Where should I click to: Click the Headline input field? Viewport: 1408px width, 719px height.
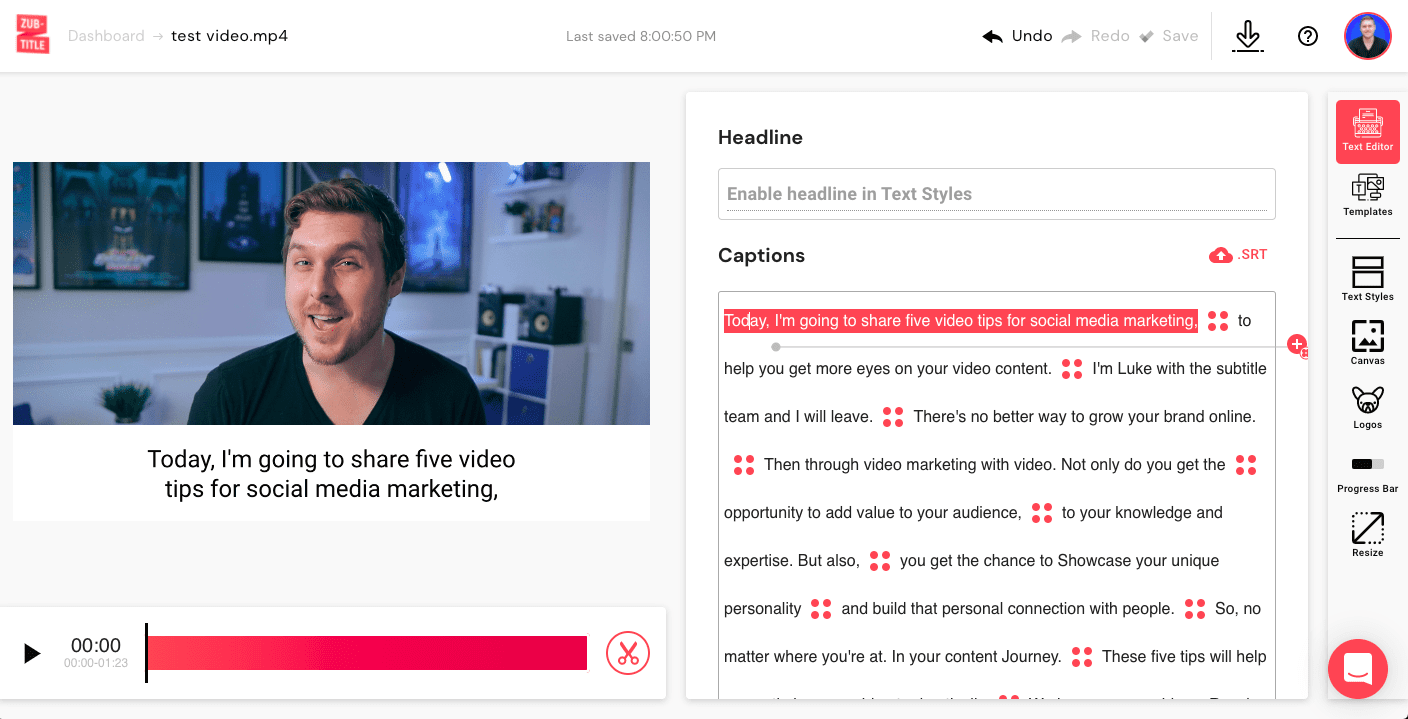997,194
